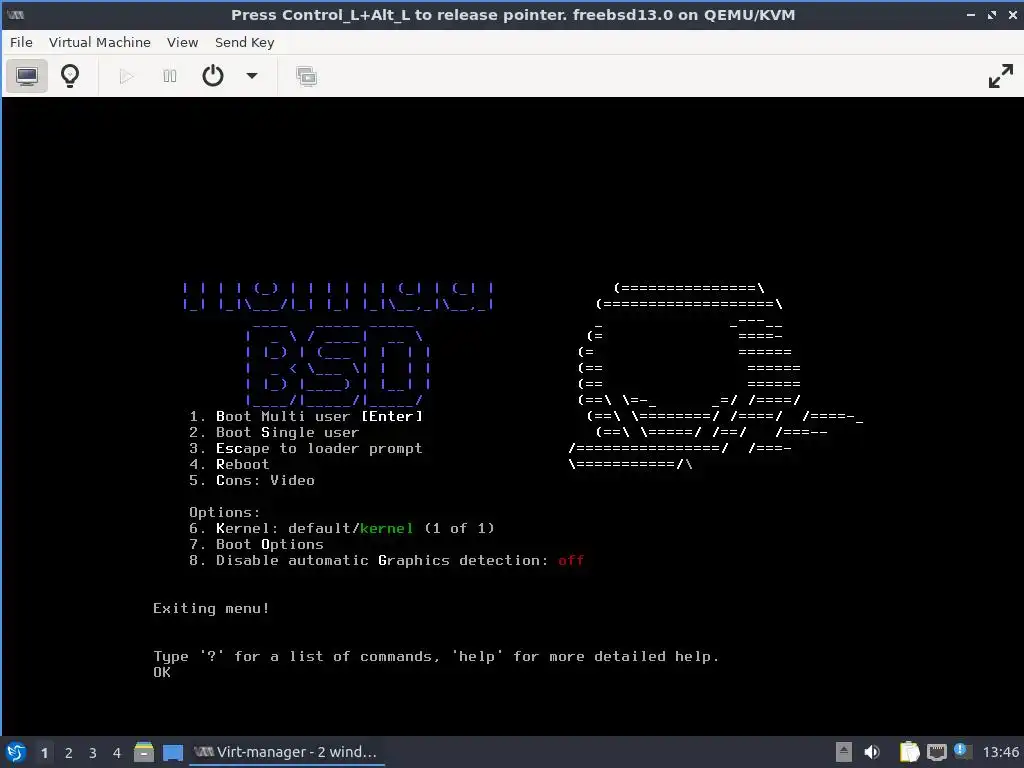Switch to workspace 3
This screenshot has height=768, width=1024.
tap(93, 753)
